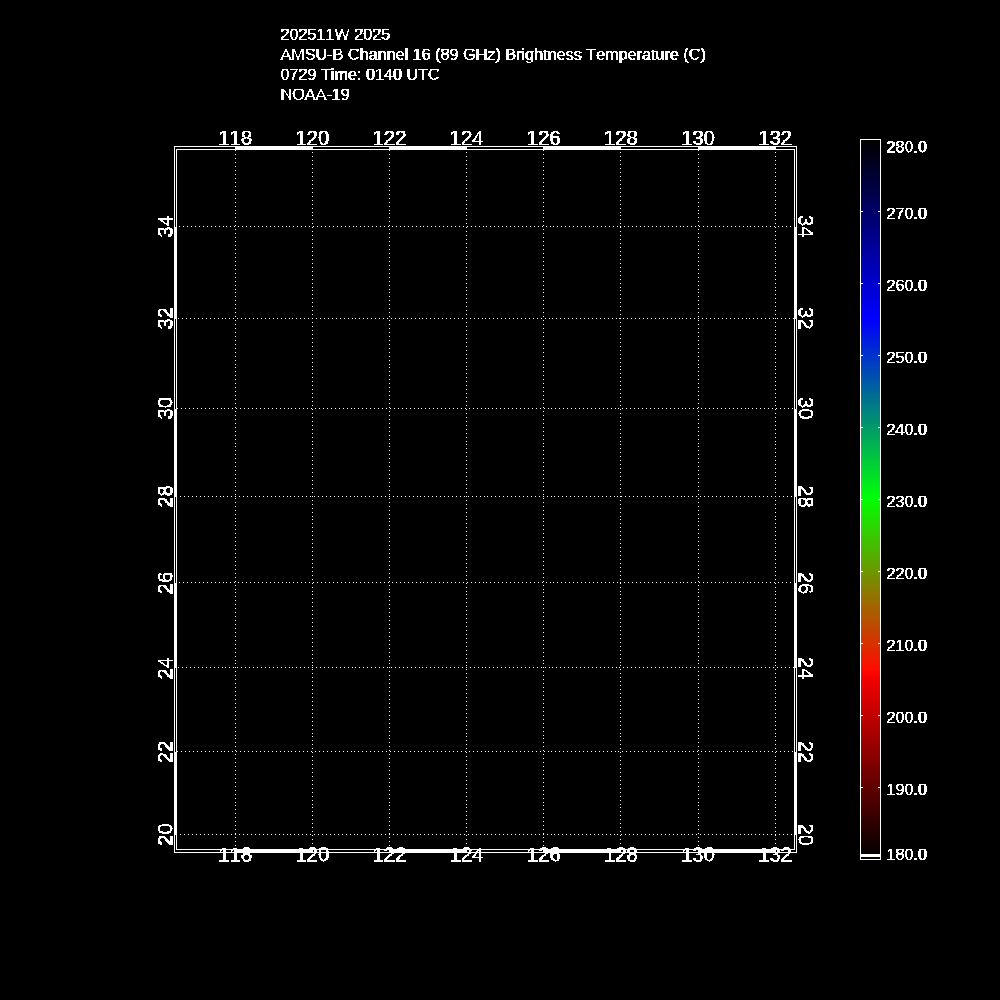Click latitude 28 on the left axis

[167, 496]
